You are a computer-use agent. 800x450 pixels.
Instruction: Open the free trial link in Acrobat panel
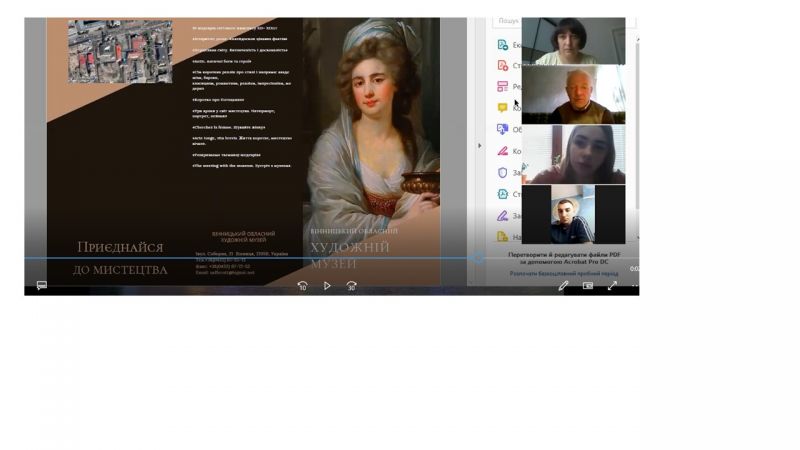pyautogui.click(x=564, y=273)
